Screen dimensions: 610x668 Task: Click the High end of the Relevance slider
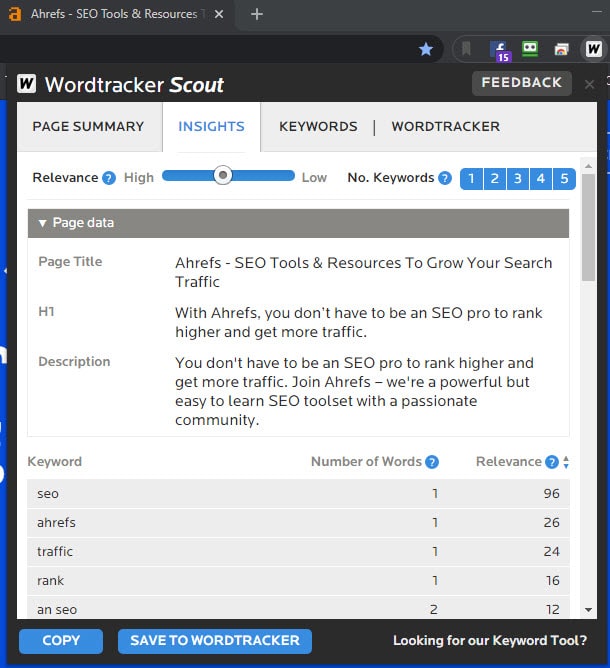coord(139,178)
